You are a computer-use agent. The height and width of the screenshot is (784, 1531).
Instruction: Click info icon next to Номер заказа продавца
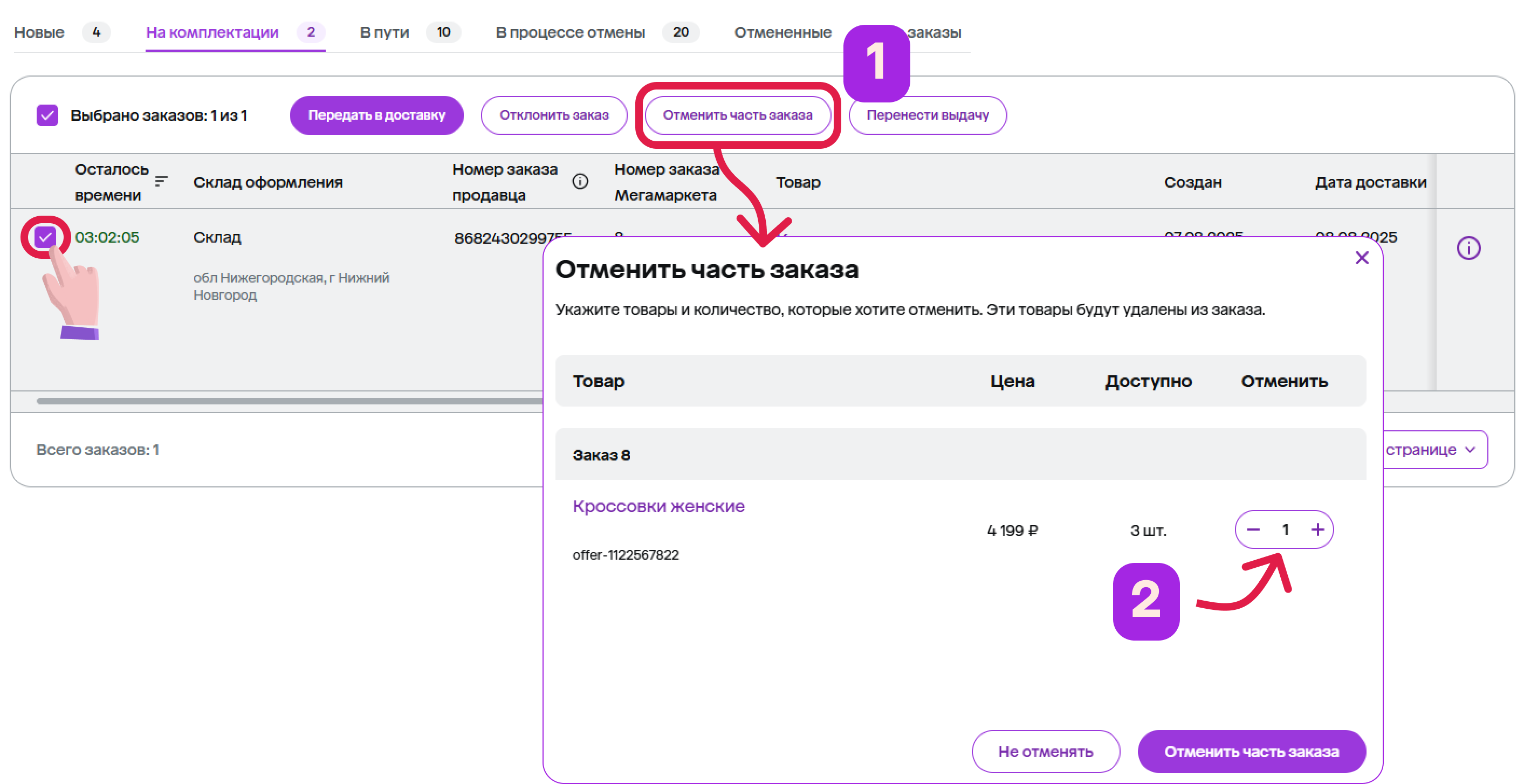tap(580, 181)
